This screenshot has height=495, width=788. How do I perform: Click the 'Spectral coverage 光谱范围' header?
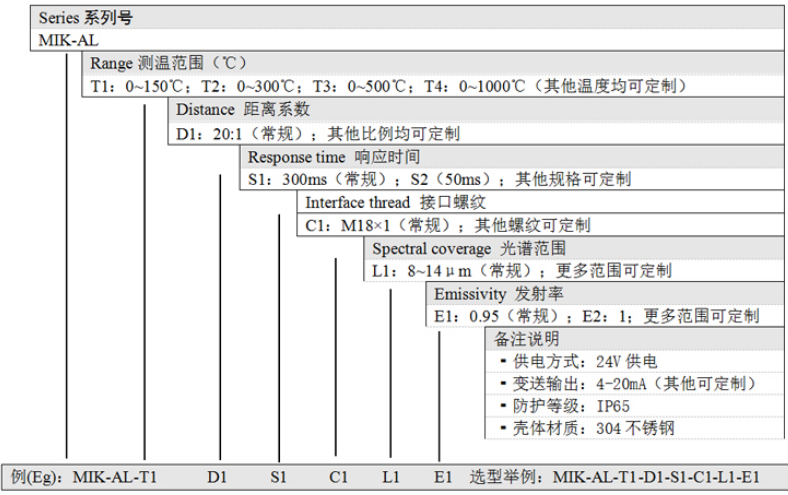pos(469,249)
